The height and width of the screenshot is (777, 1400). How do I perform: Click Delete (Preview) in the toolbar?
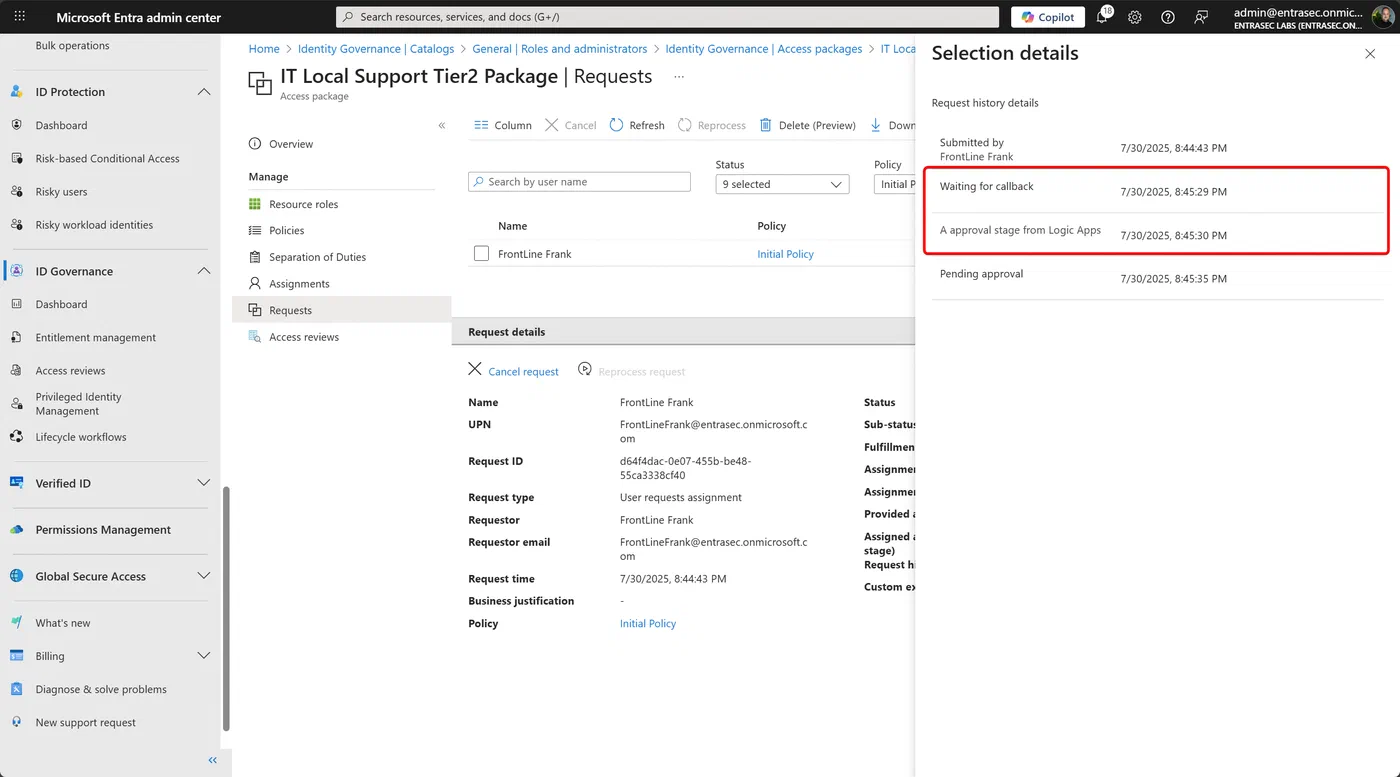click(808, 125)
